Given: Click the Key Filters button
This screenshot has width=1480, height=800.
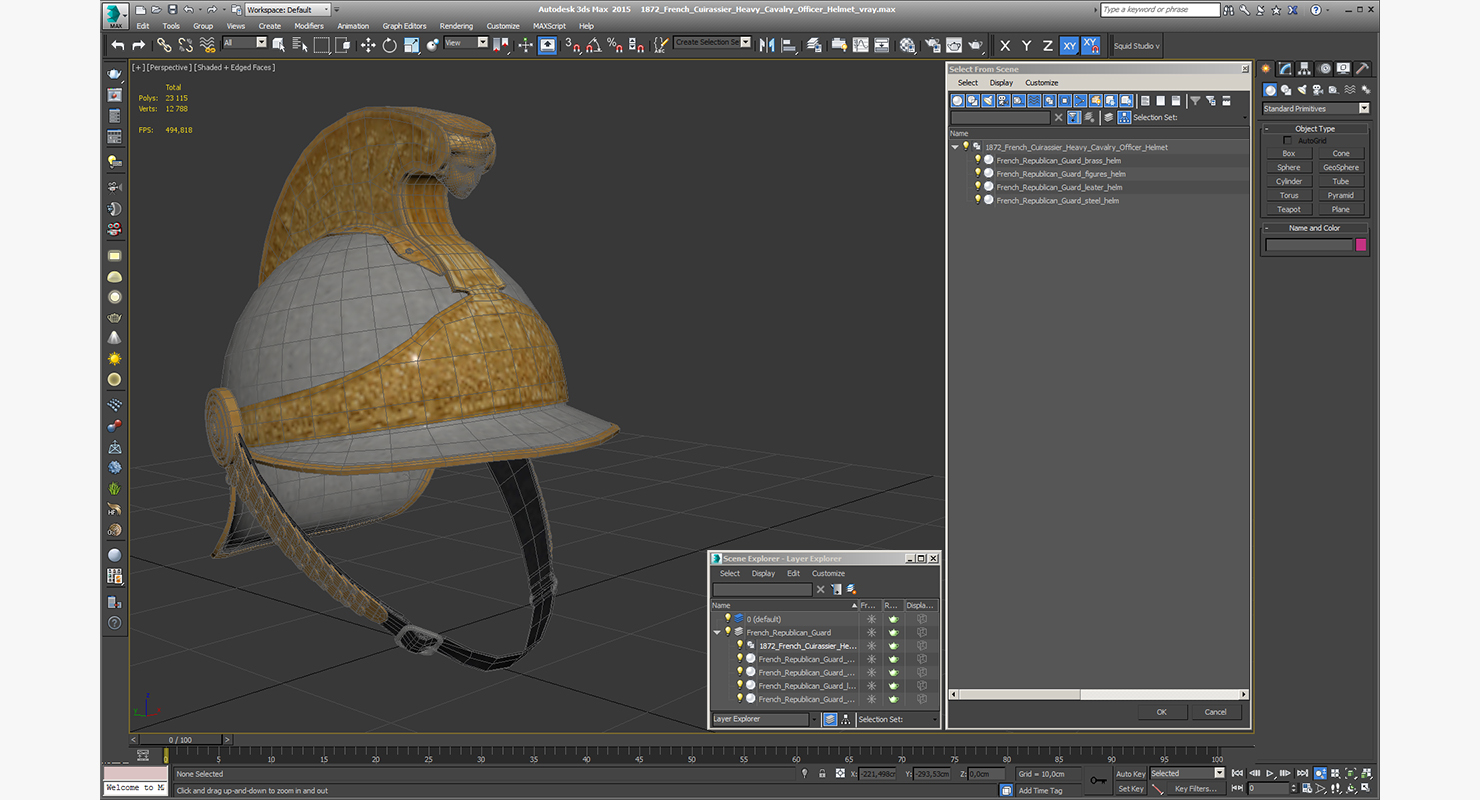Looking at the screenshot, I should pyautogui.click(x=1195, y=789).
